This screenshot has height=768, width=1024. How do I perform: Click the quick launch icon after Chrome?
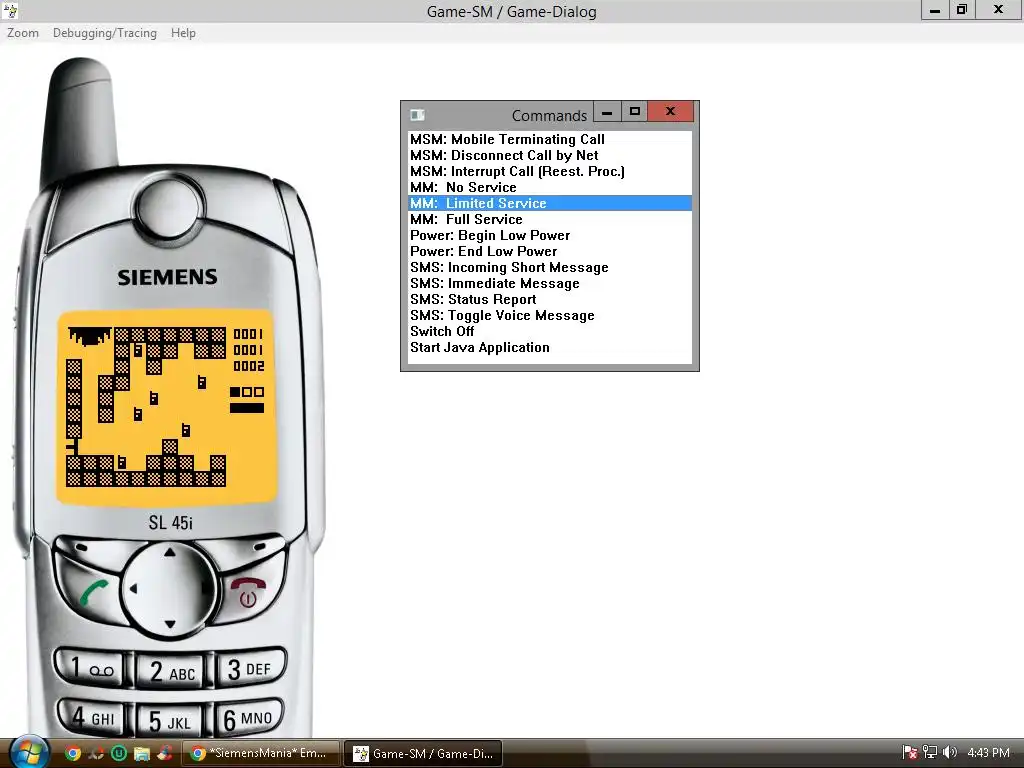tap(96, 753)
